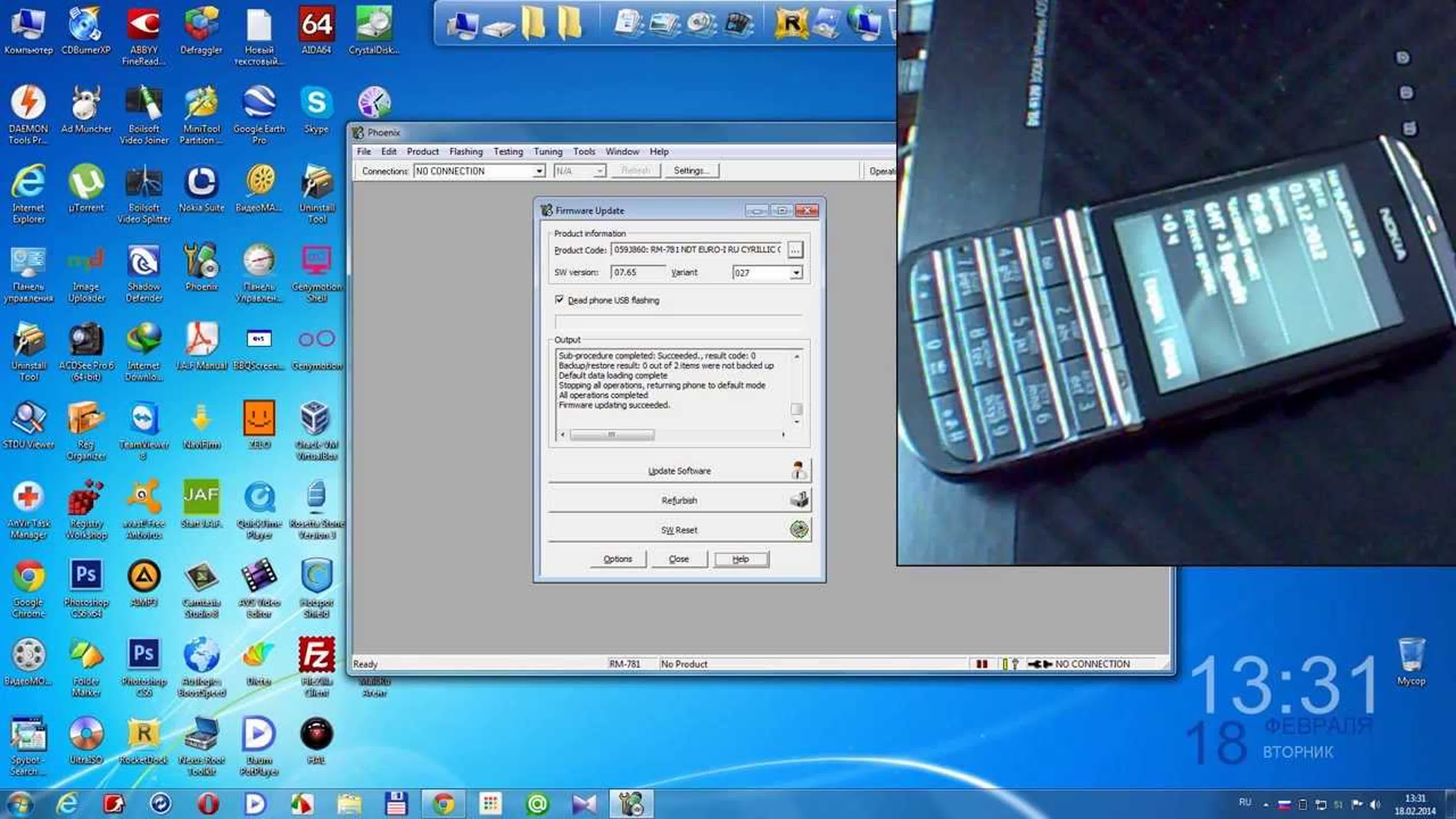This screenshot has height=819, width=1456.
Task: Click the Chrome icon in the taskbar
Action: click(x=443, y=804)
